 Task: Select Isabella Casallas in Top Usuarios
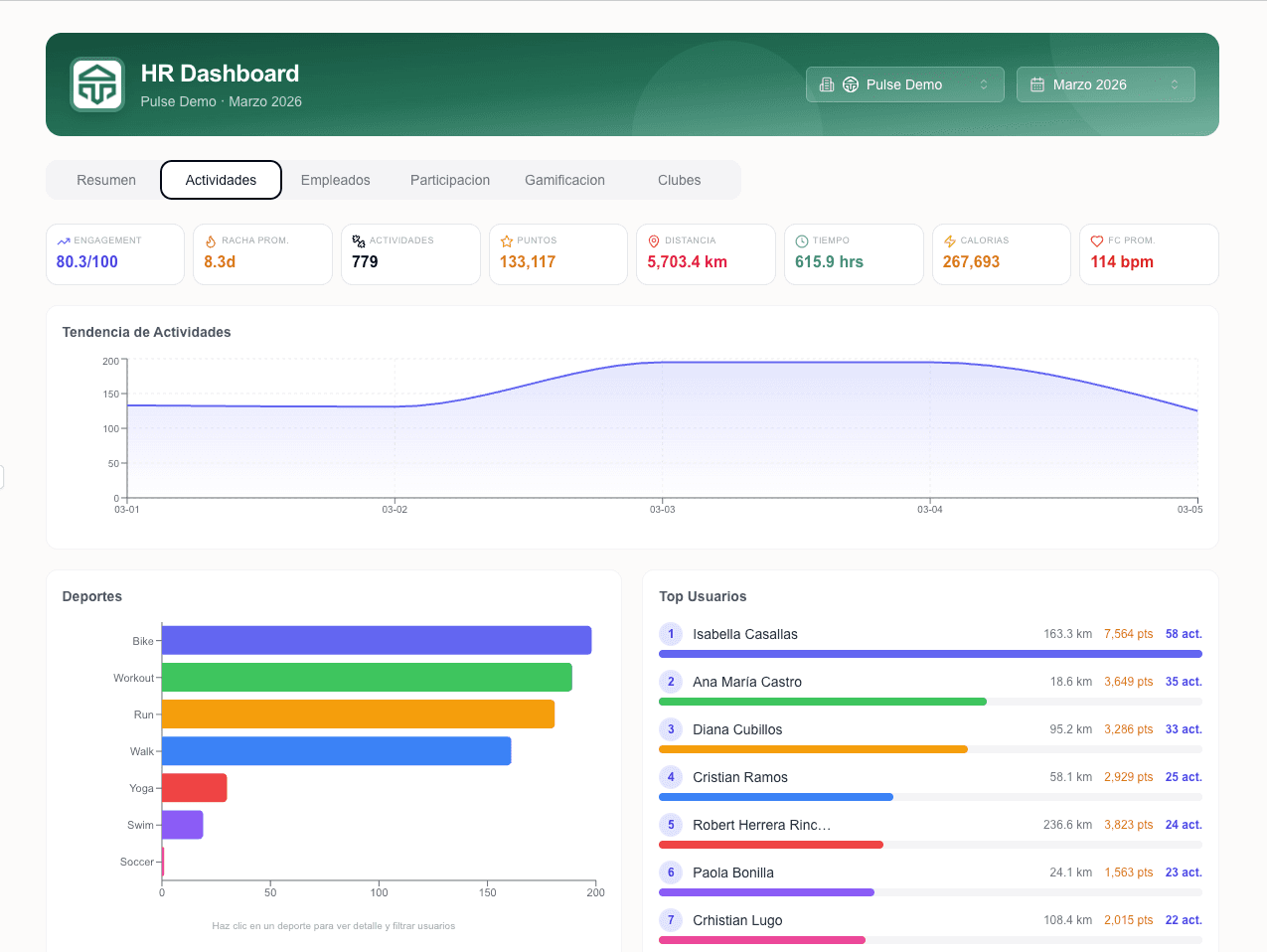click(x=745, y=634)
